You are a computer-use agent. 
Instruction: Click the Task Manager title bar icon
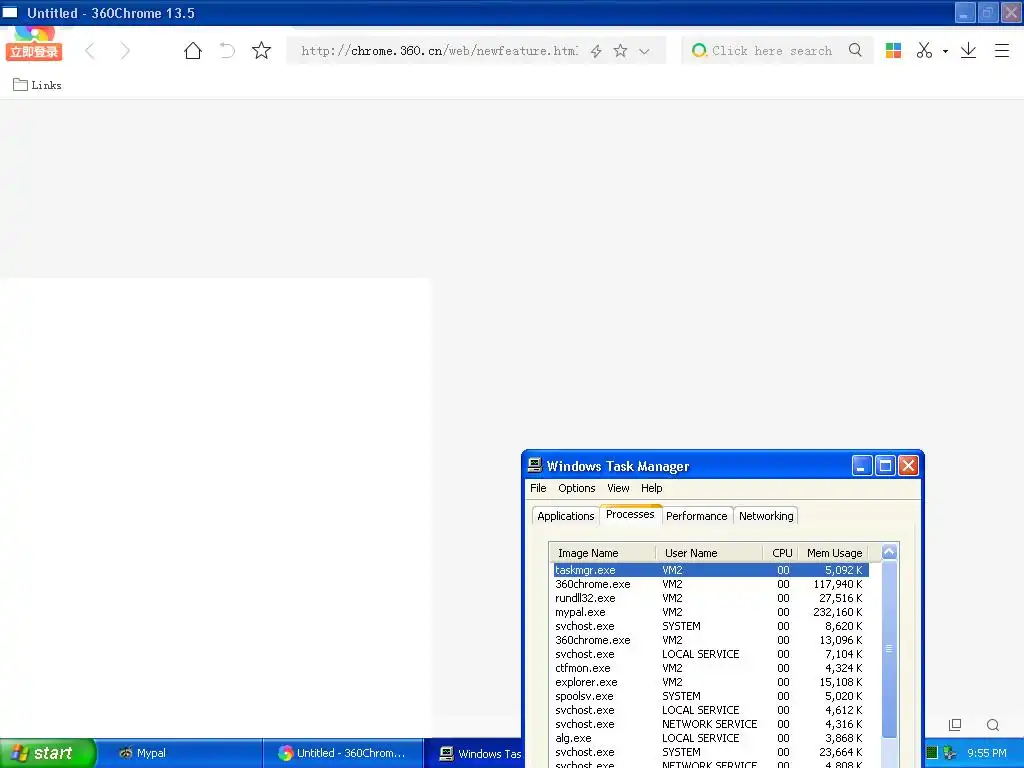535,465
